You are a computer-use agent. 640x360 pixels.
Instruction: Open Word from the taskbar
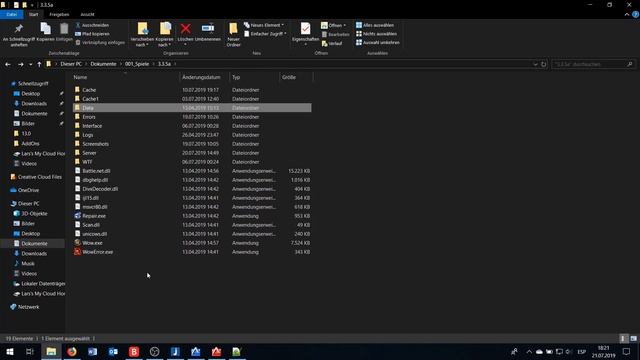[93, 351]
